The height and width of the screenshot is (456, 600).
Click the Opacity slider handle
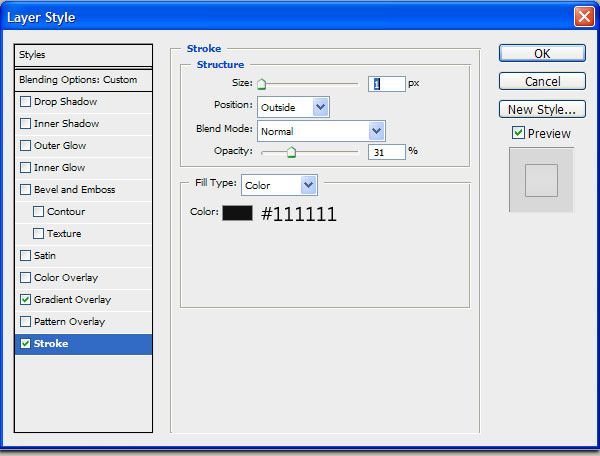[x=292, y=152]
